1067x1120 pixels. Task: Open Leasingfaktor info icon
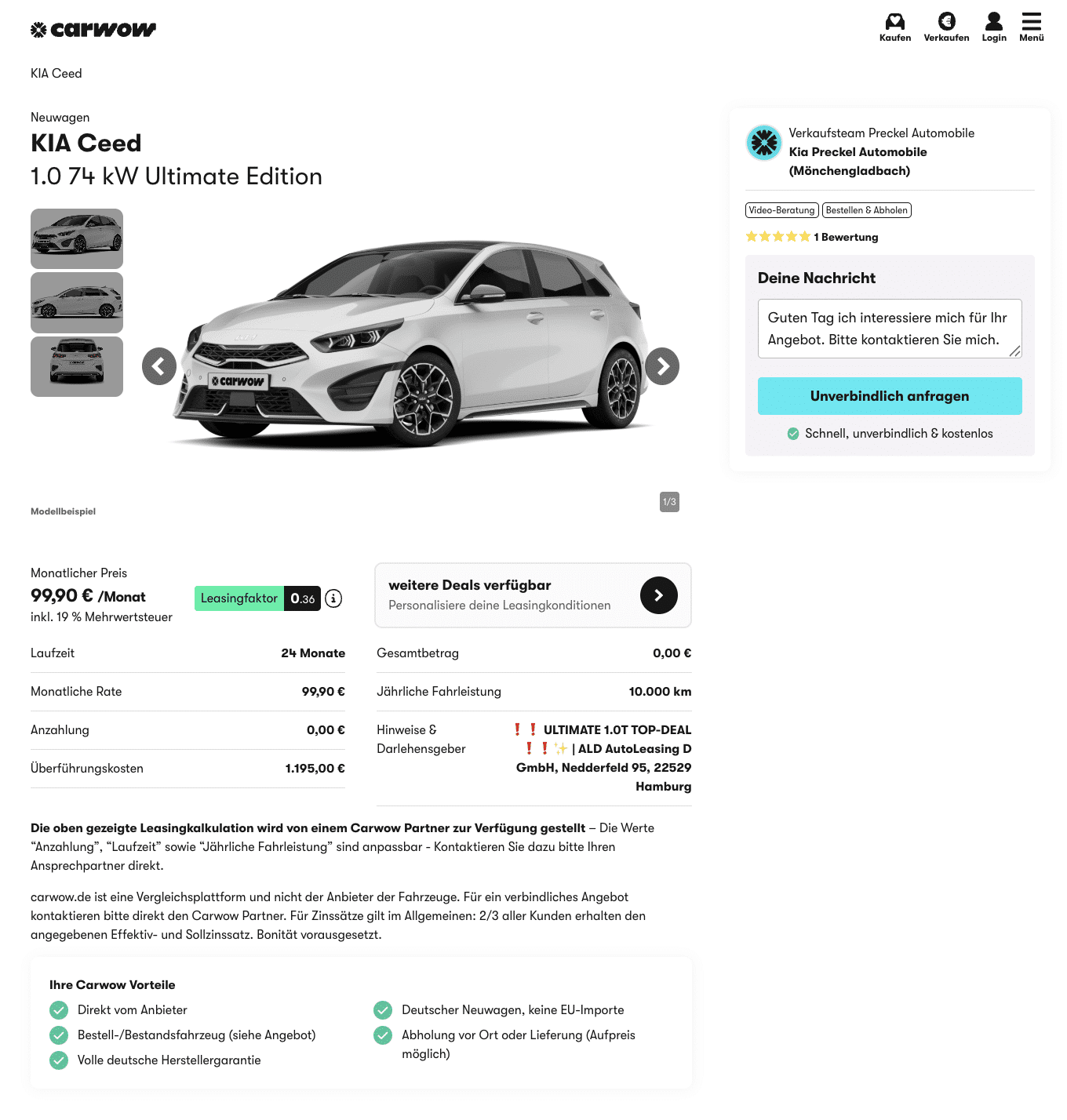pyautogui.click(x=333, y=598)
